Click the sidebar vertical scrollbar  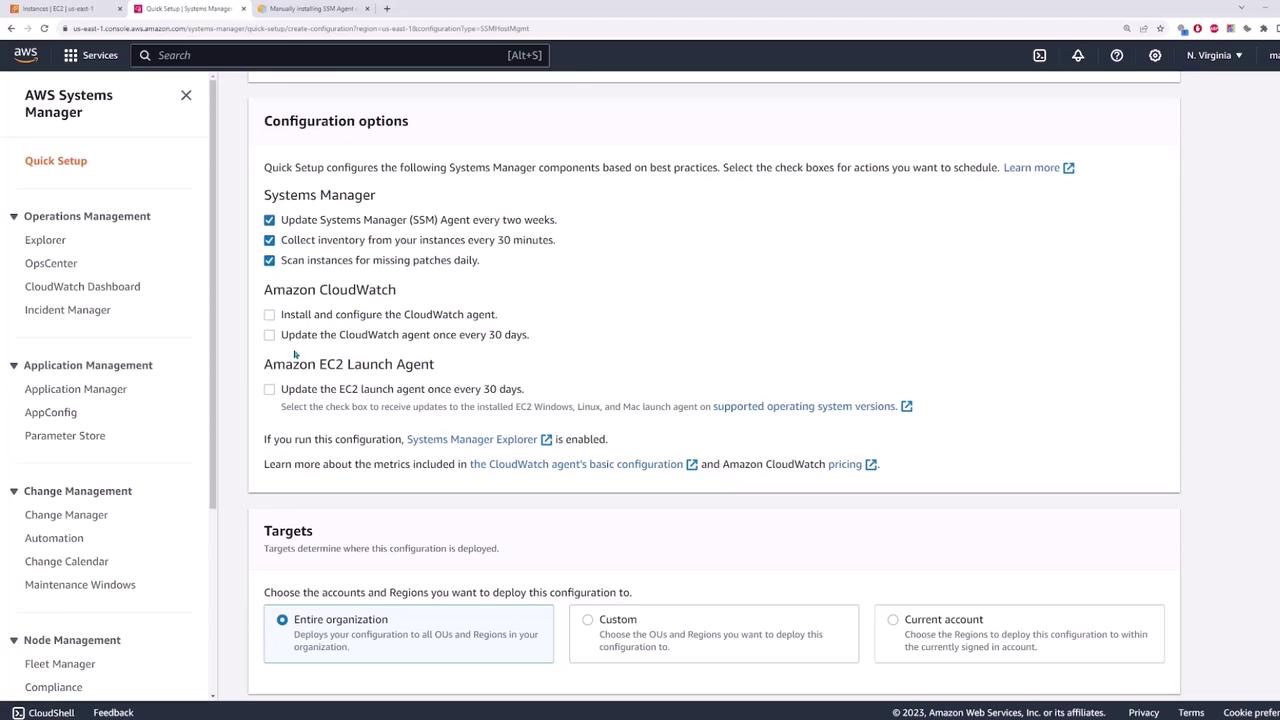[x=213, y=295]
